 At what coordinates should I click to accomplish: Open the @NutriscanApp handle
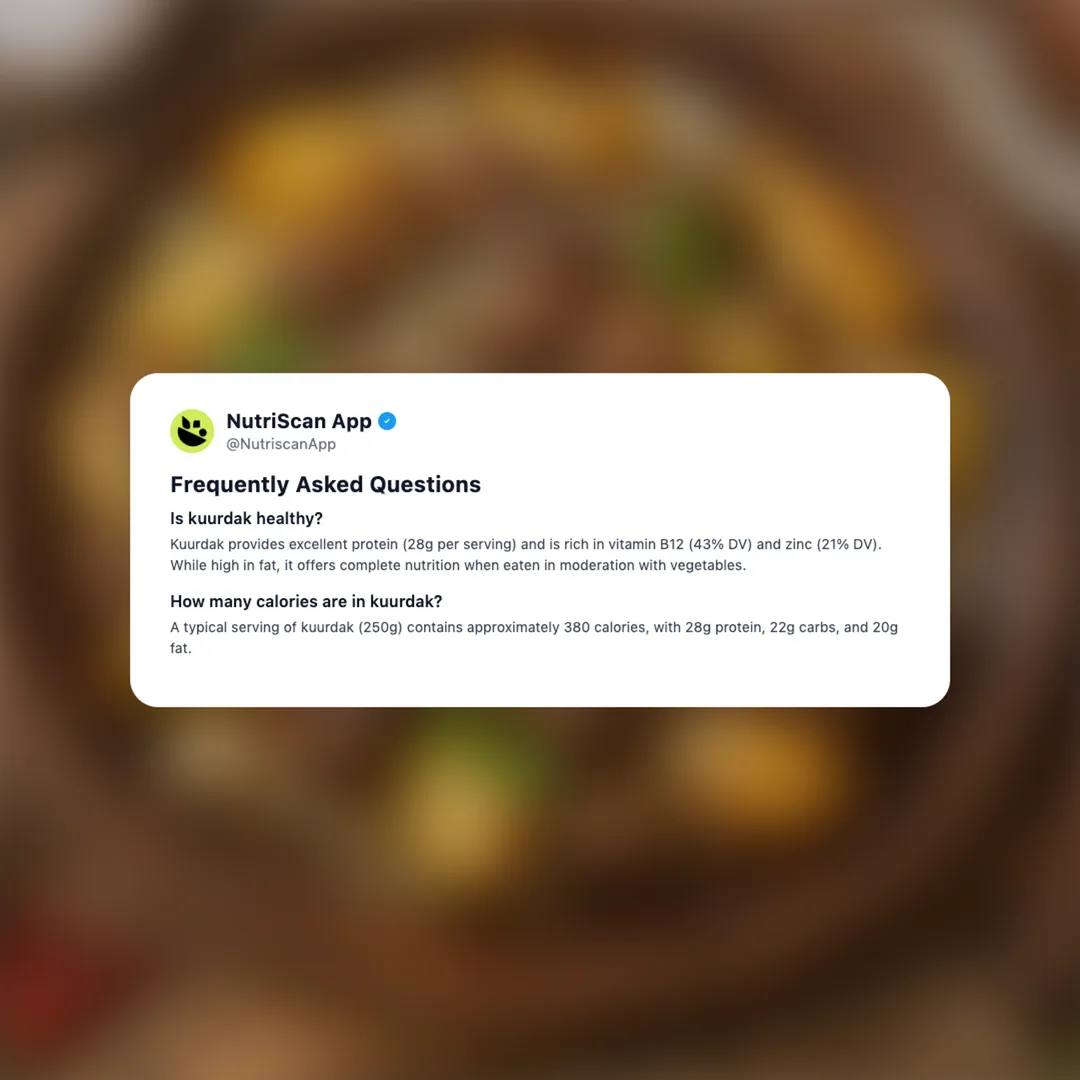click(x=281, y=444)
